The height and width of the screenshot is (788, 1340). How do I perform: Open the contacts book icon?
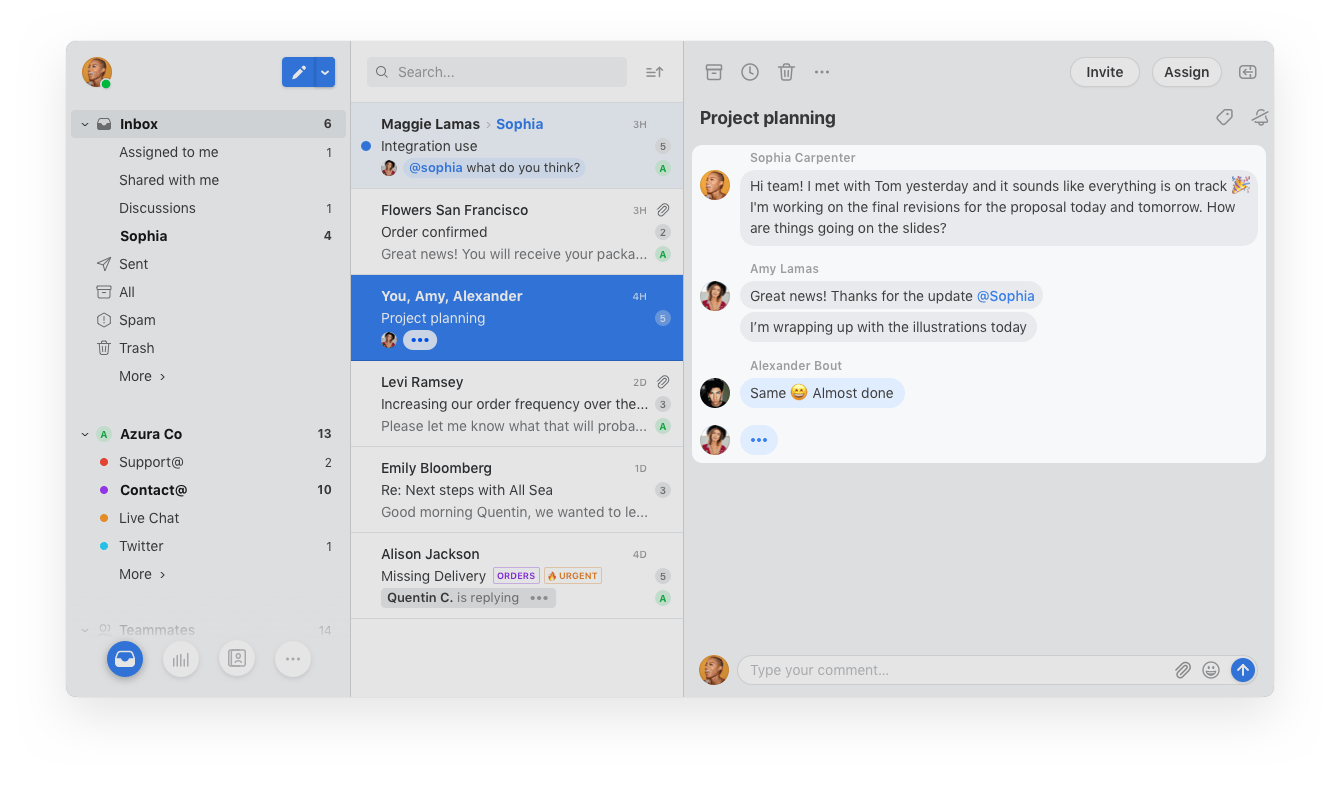[237, 659]
